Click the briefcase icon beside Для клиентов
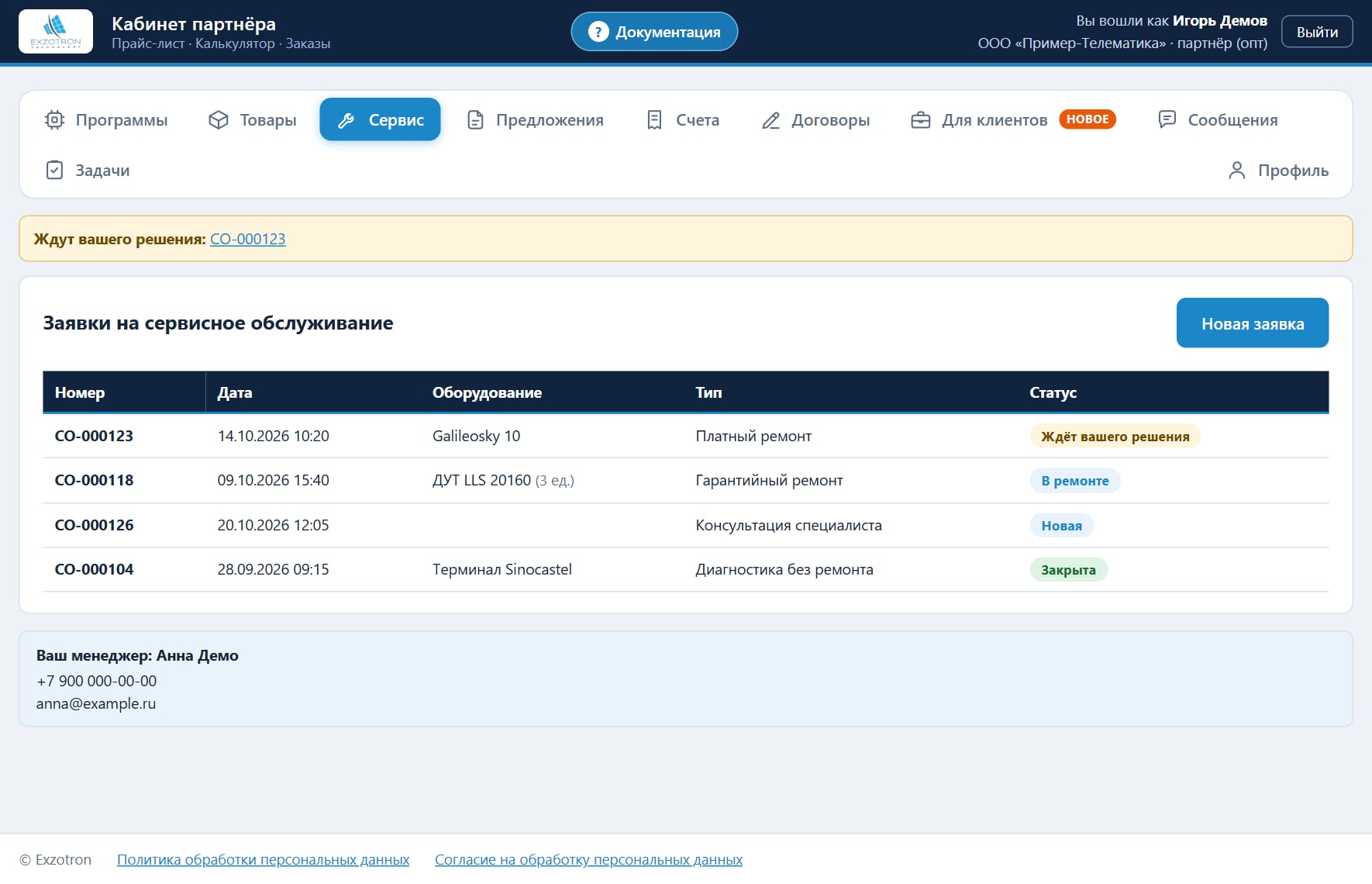Image resolution: width=1372 pixels, height=884 pixels. tap(920, 120)
